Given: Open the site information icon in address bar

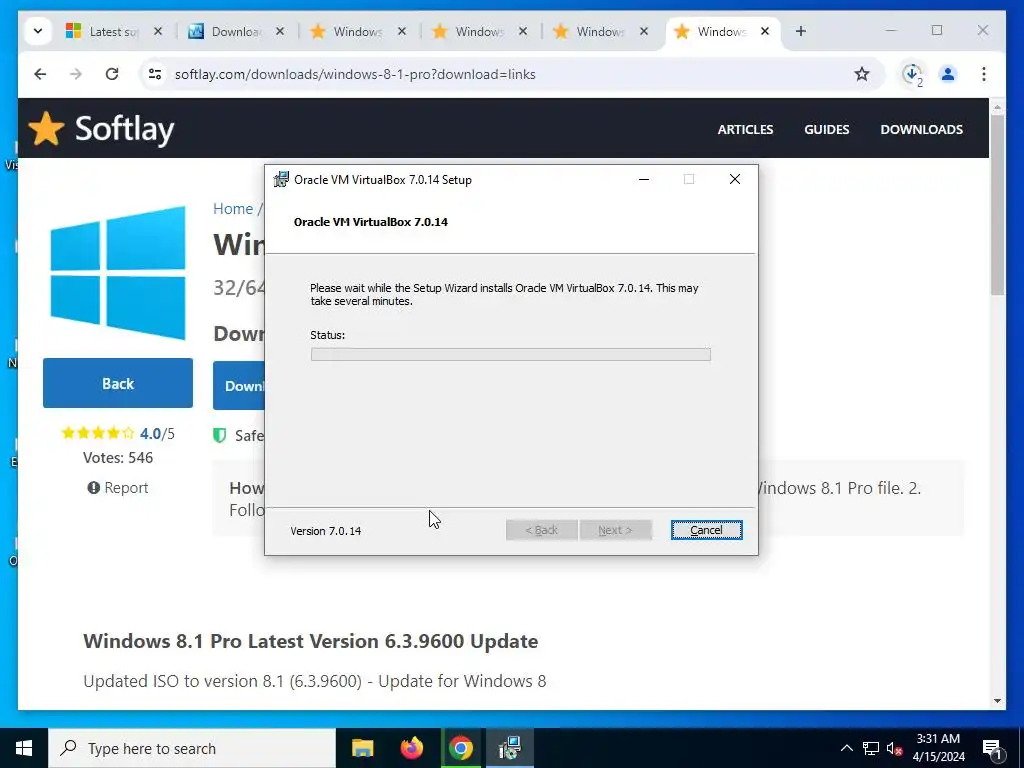Looking at the screenshot, I should pos(155,74).
